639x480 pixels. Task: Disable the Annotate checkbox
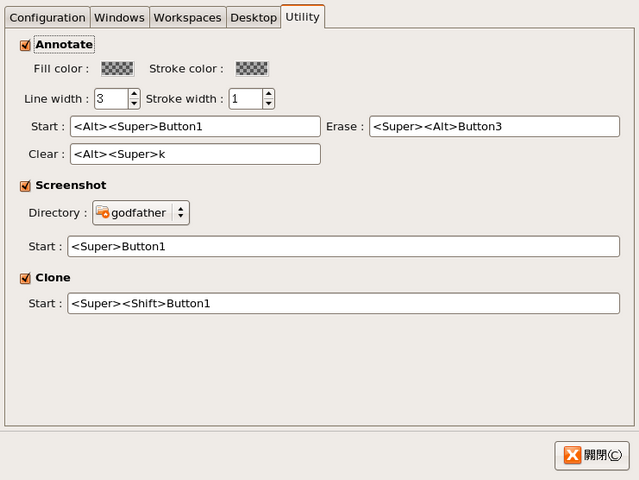pos(25,45)
